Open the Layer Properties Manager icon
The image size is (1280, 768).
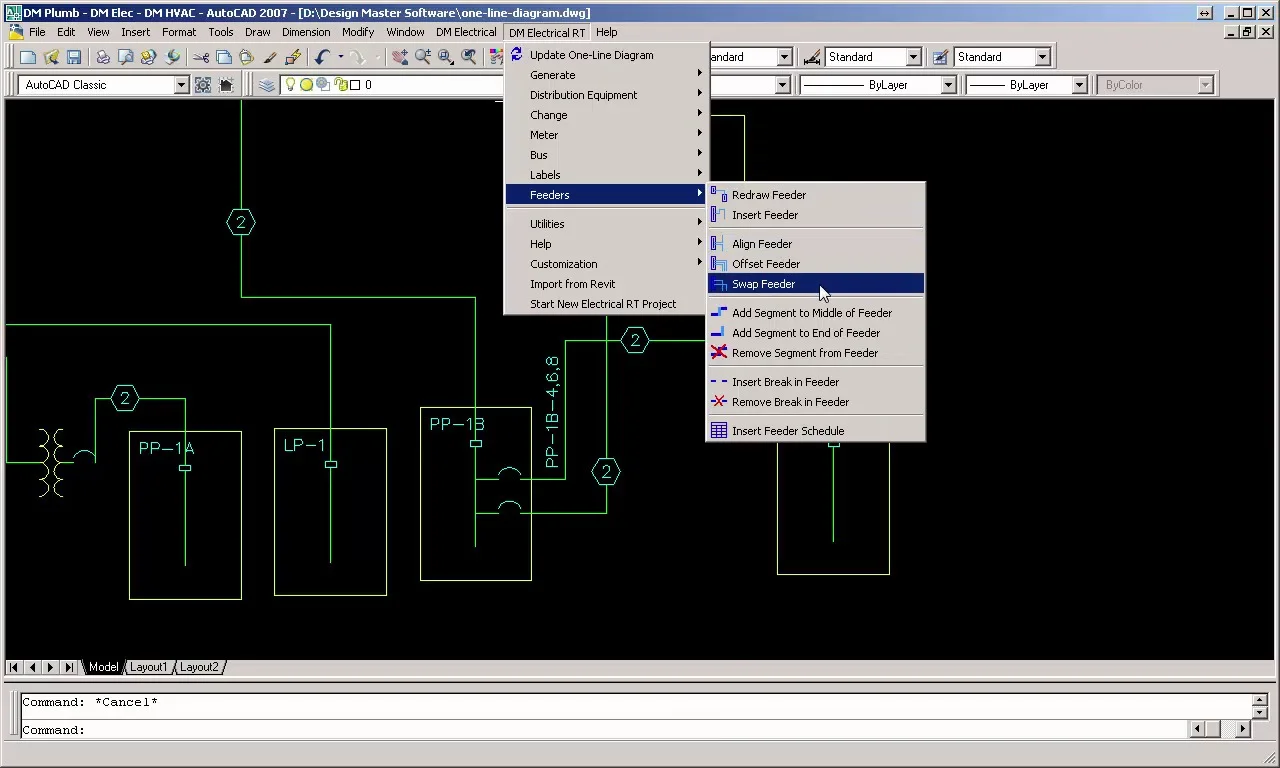pos(266,85)
